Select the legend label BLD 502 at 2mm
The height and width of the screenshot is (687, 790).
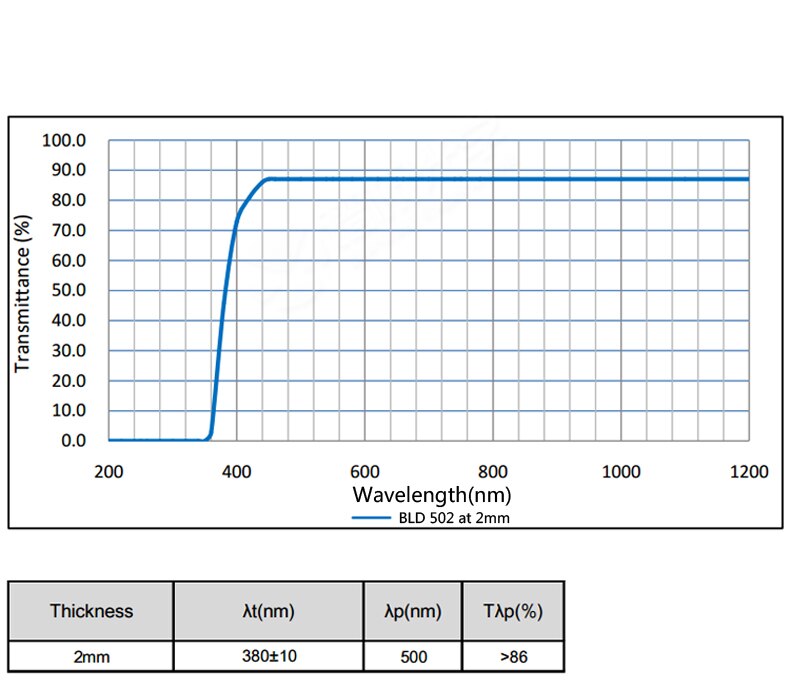point(454,518)
